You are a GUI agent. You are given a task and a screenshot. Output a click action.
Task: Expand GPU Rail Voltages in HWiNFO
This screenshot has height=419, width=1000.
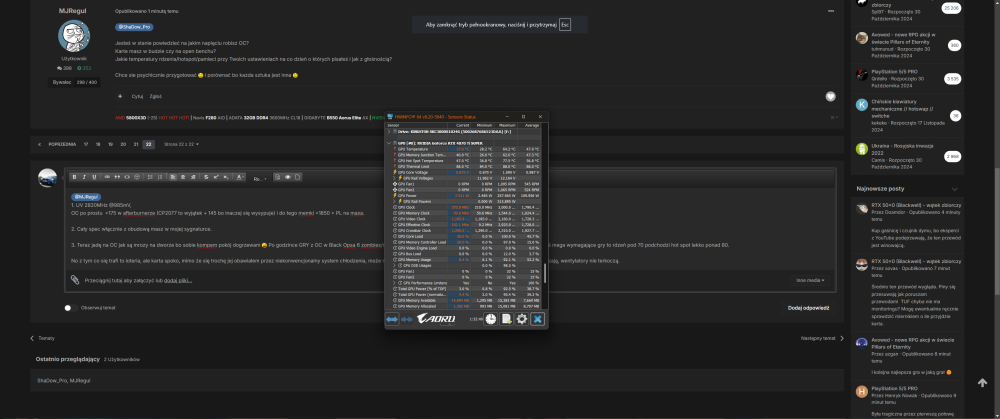[394, 178]
